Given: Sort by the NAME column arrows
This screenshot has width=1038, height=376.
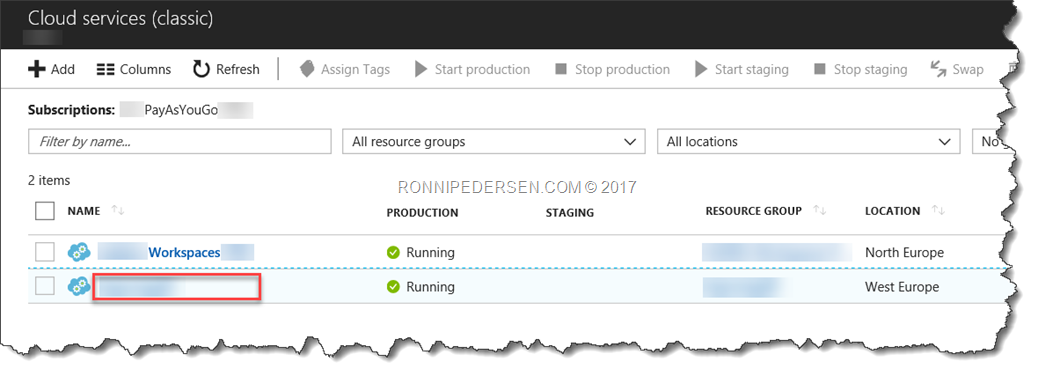Looking at the screenshot, I should point(118,211).
